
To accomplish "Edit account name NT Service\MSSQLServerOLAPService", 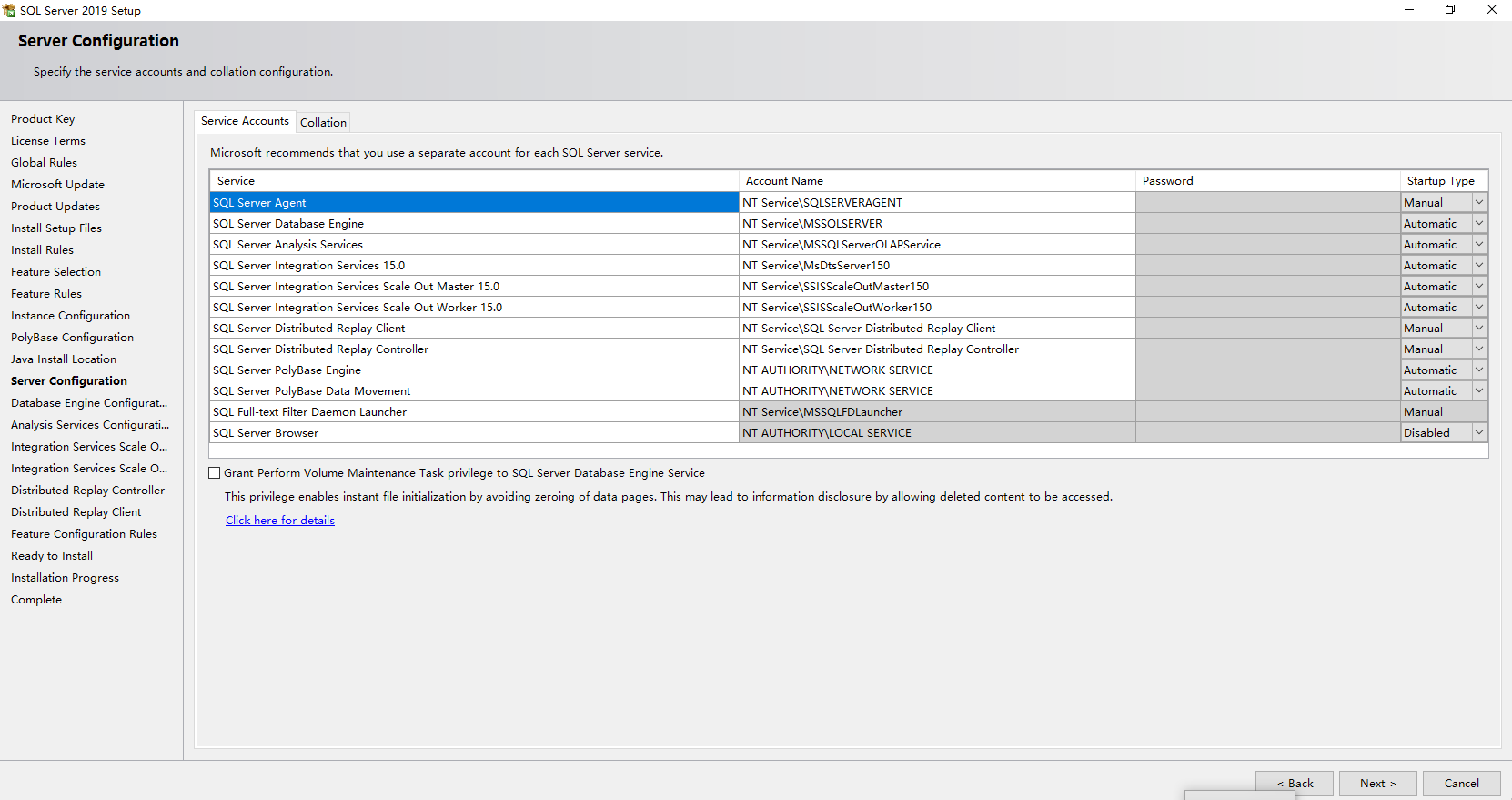I will pyautogui.click(x=937, y=244).
